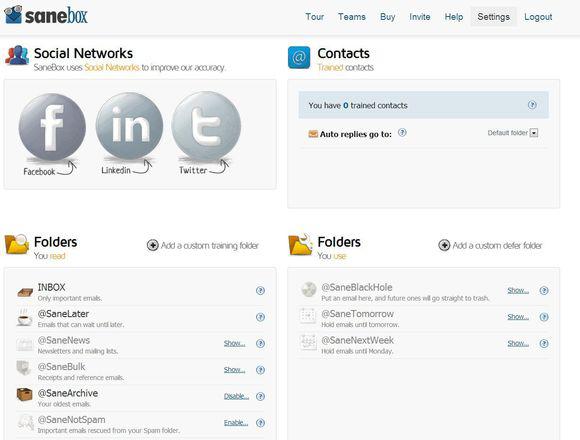
Task: Connect the Twitter social network icon
Action: click(206, 126)
